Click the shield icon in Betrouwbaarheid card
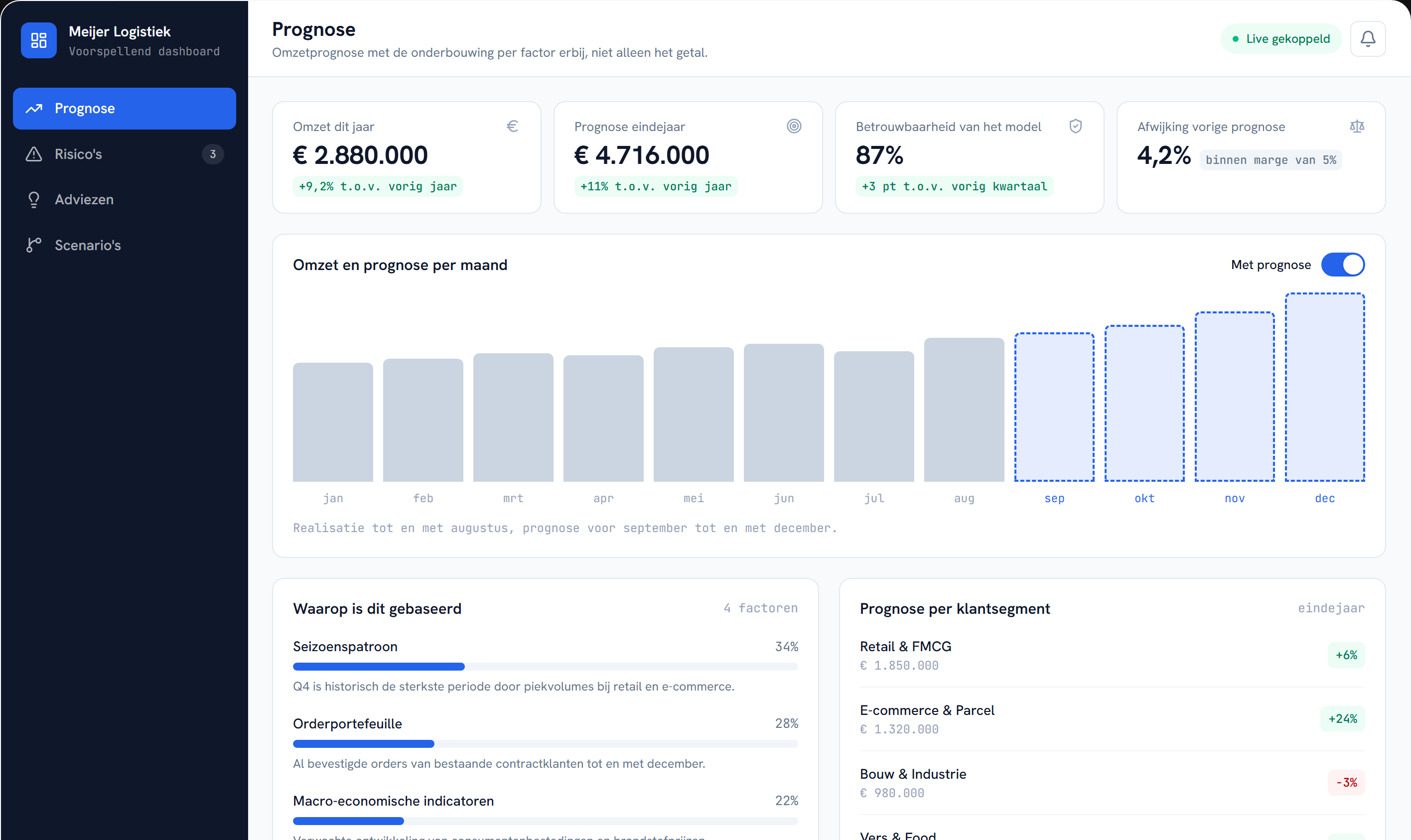The image size is (1411, 840). pos(1075,126)
